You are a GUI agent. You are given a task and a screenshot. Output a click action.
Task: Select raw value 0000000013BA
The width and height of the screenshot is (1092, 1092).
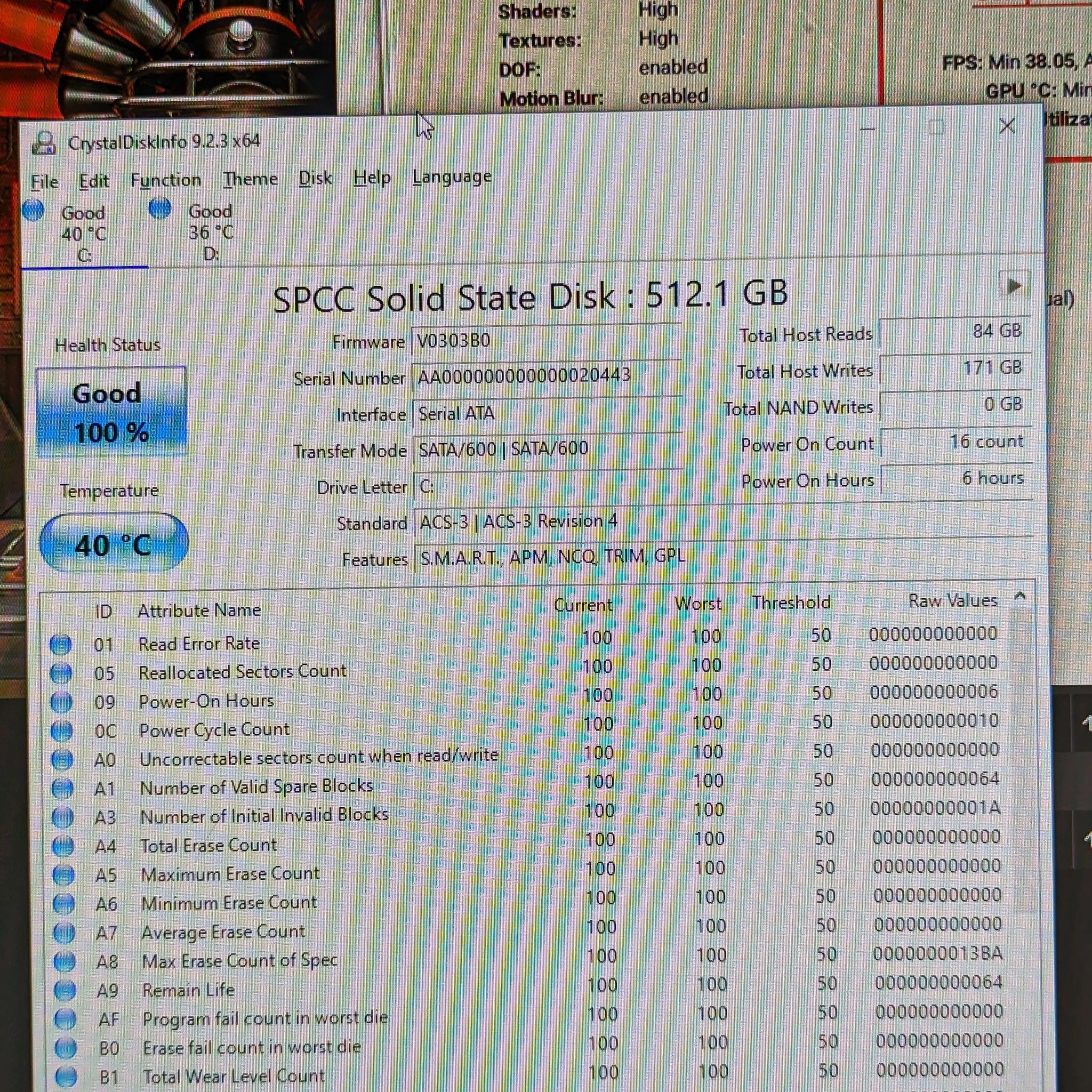tap(938, 954)
